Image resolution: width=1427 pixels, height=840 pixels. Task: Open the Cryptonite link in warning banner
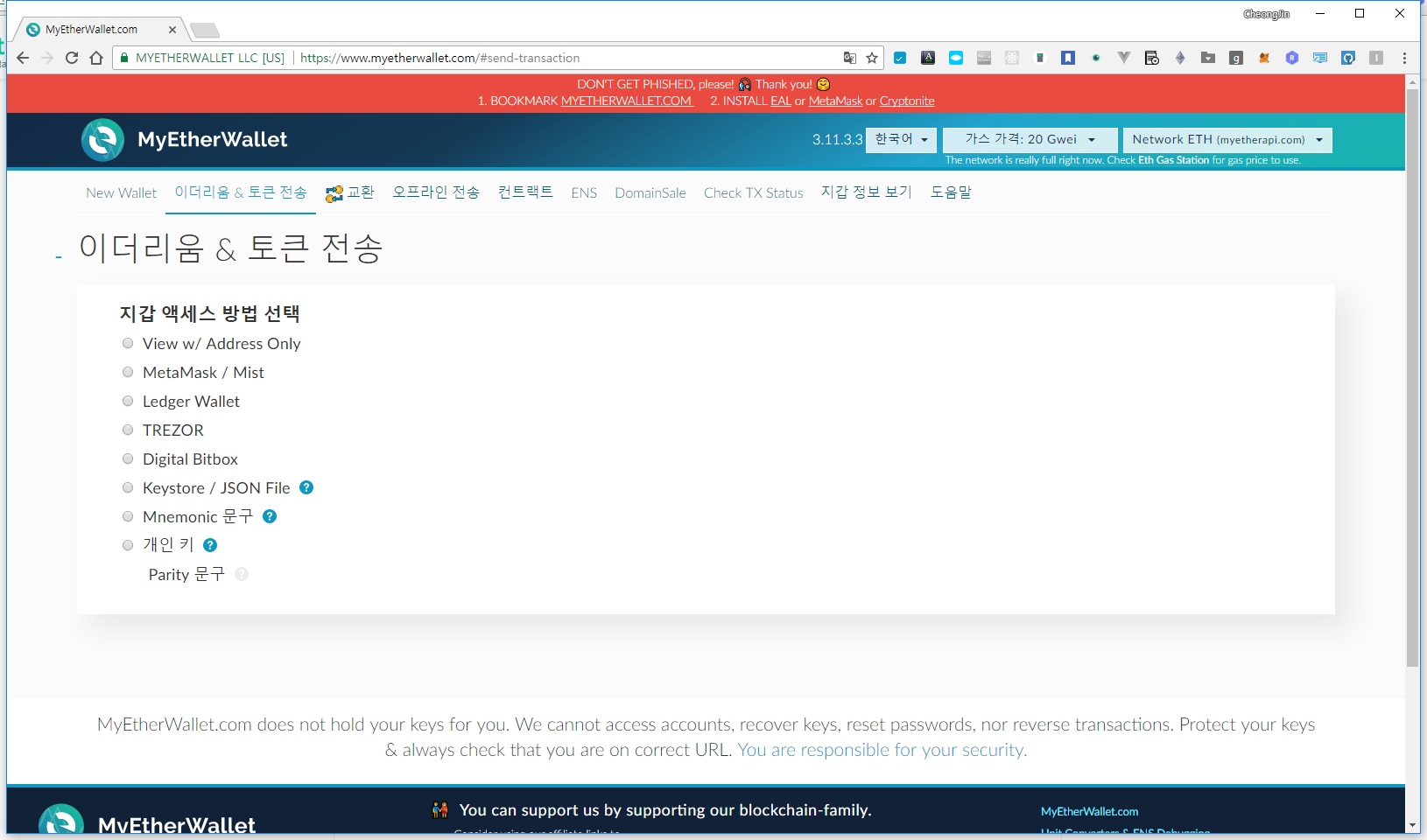(907, 101)
